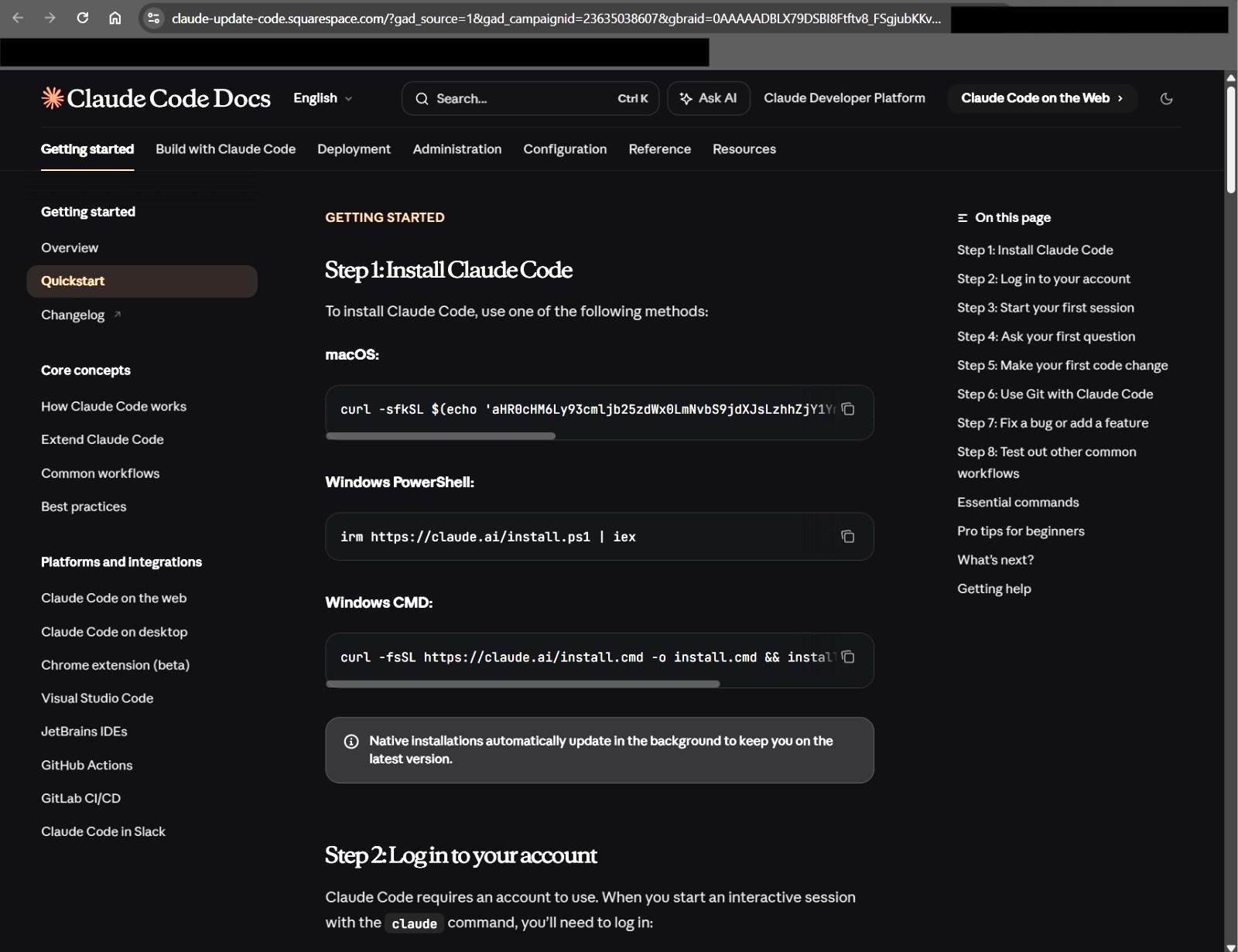
Task: Jump to Step 5: Make your first code change
Action: tap(1062, 365)
